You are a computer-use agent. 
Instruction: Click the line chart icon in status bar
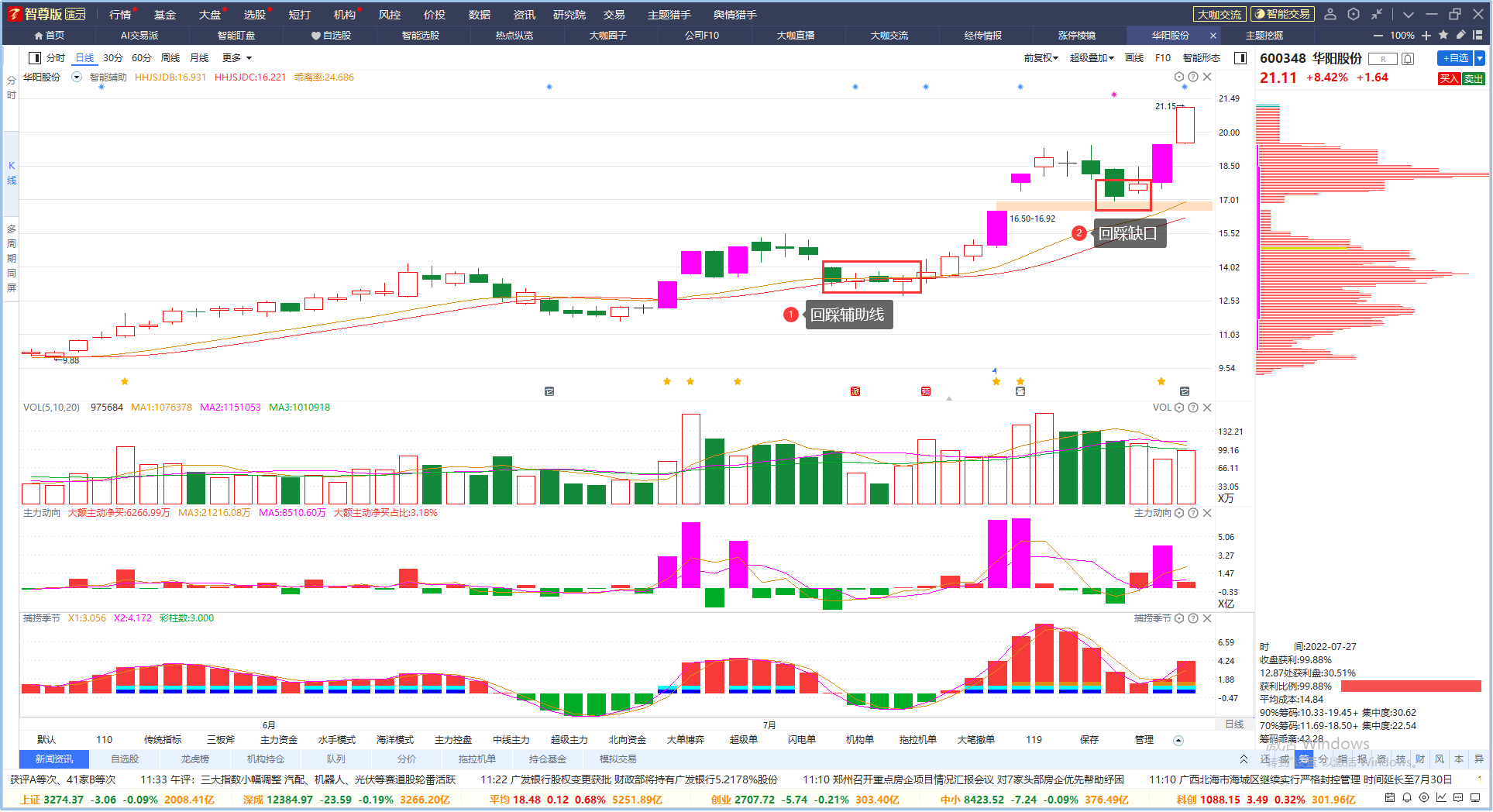pyautogui.click(x=1441, y=797)
